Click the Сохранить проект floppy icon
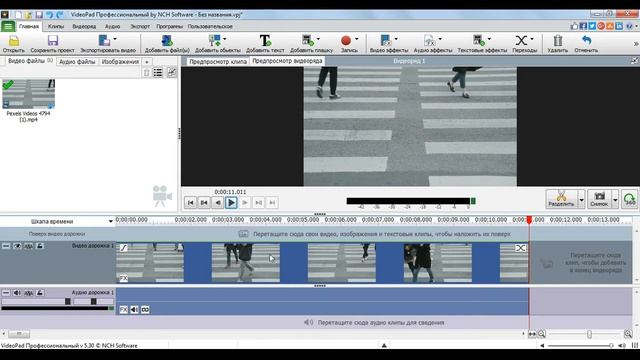 point(53,40)
